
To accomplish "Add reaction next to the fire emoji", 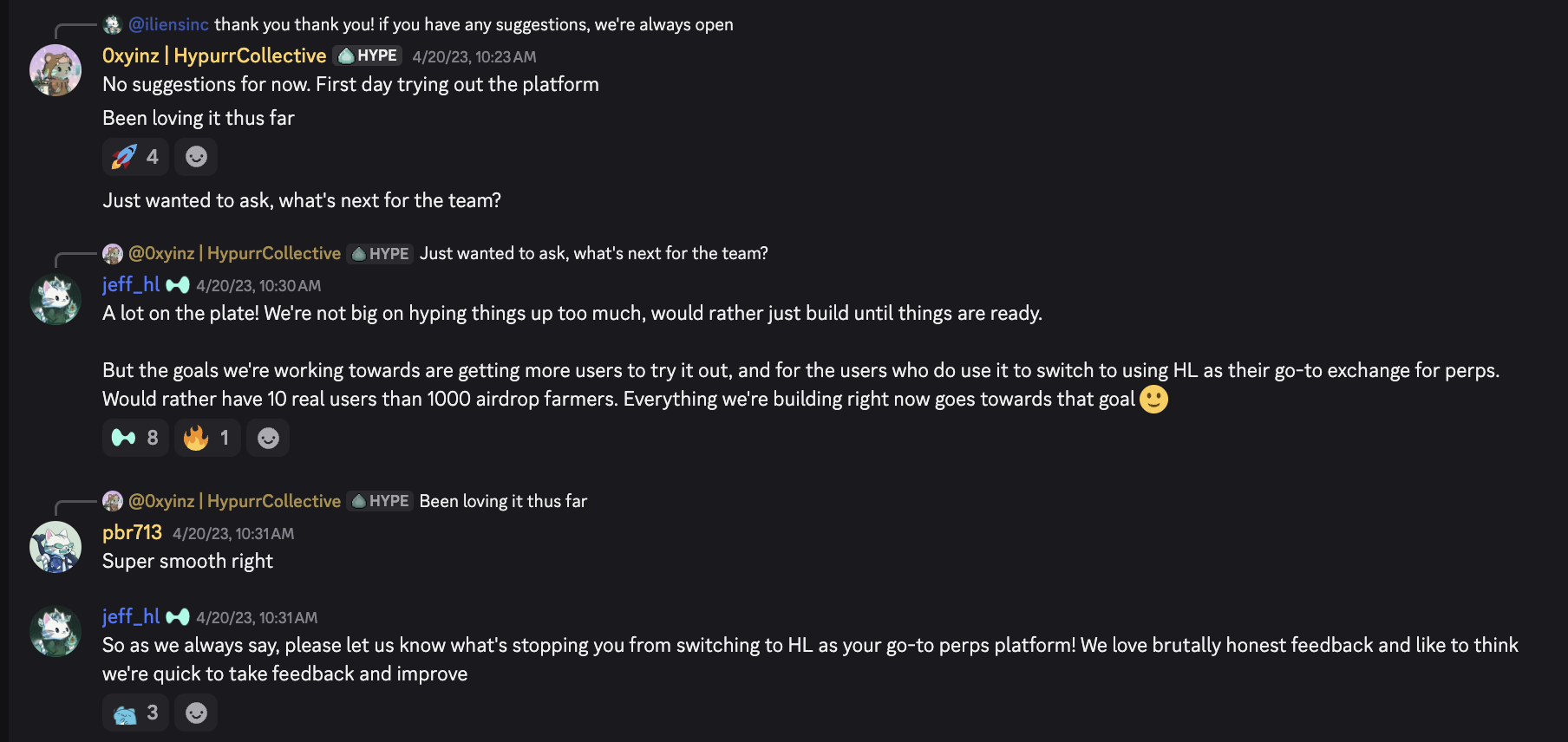I will (x=268, y=438).
